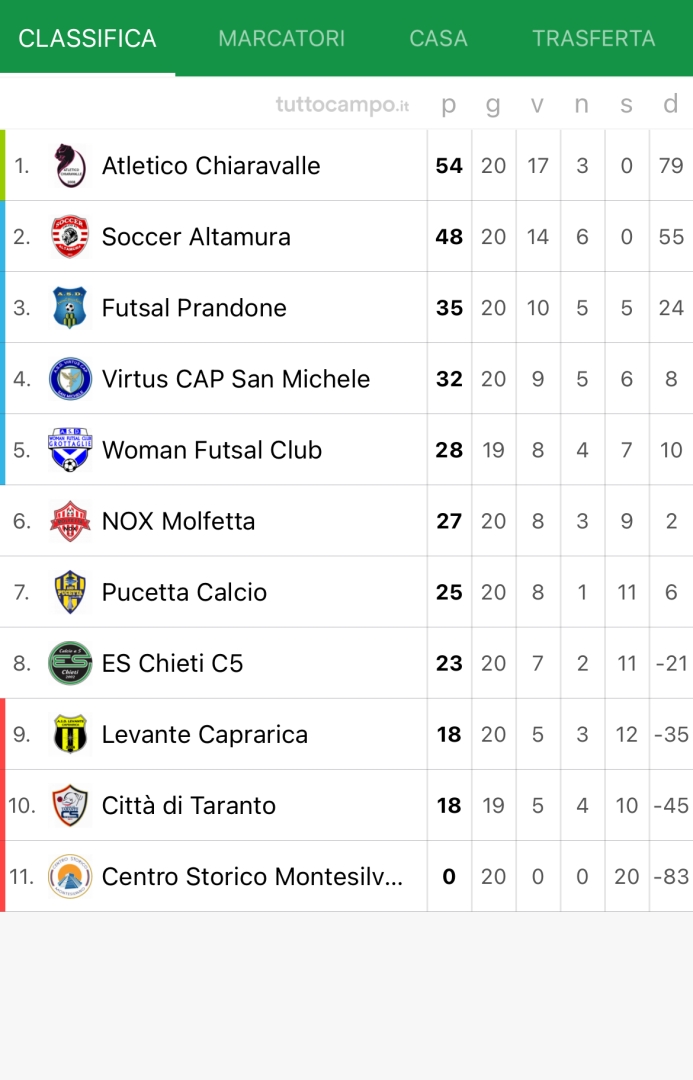
Task: Open the tuttocampo.it link
Action: [343, 105]
